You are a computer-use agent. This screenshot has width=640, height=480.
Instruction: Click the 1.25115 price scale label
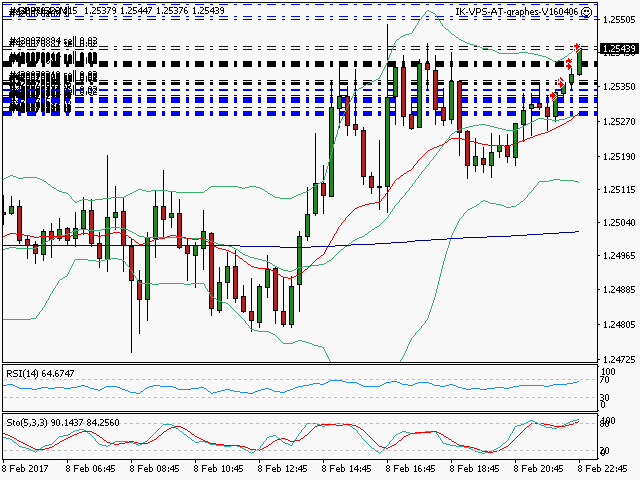(619, 189)
